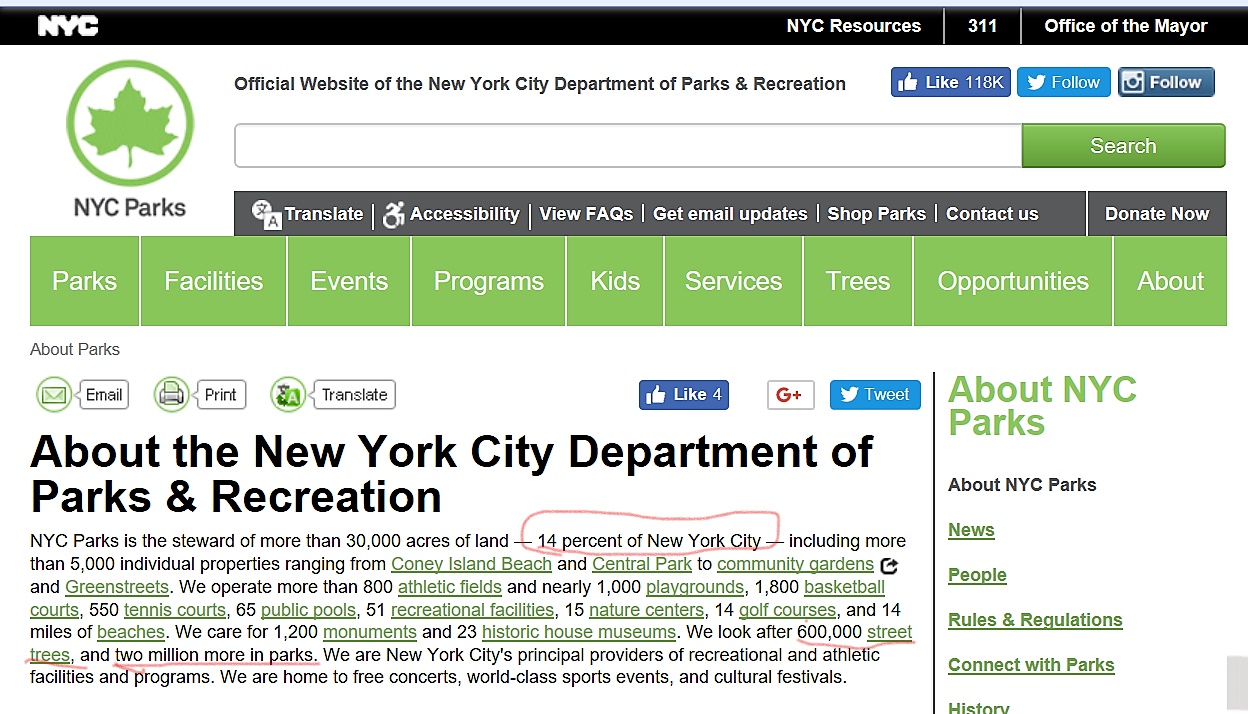
Task: Open Connect with Parks sidebar link
Action: point(1031,665)
